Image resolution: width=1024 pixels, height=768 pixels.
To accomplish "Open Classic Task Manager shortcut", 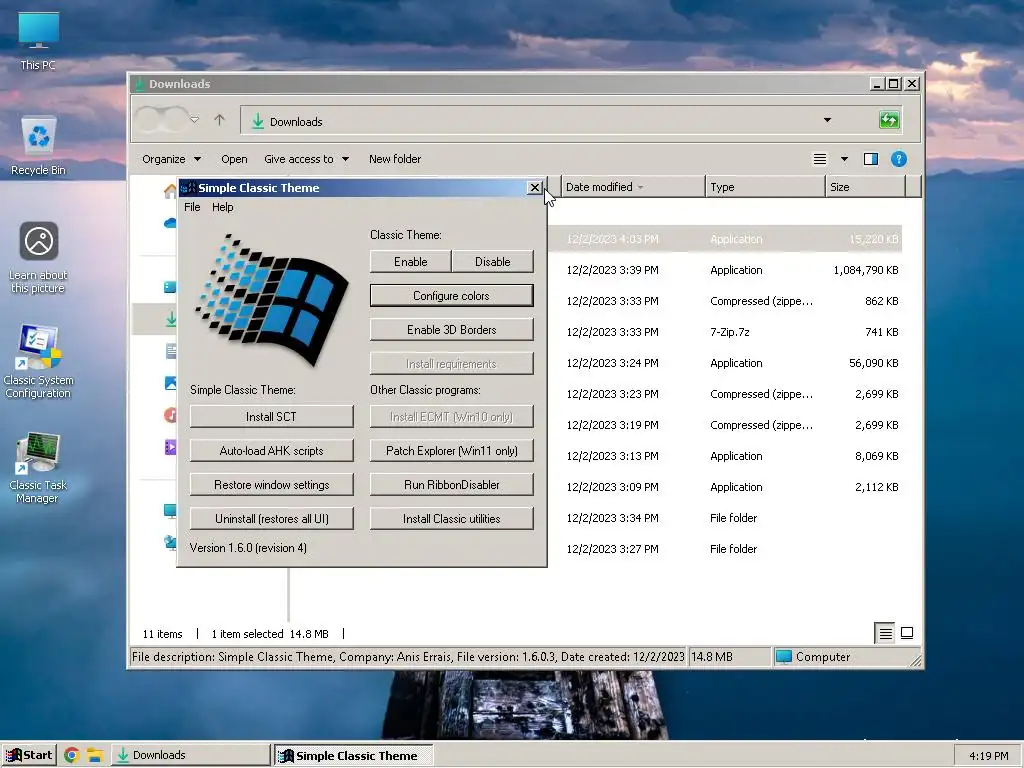I will click(38, 468).
